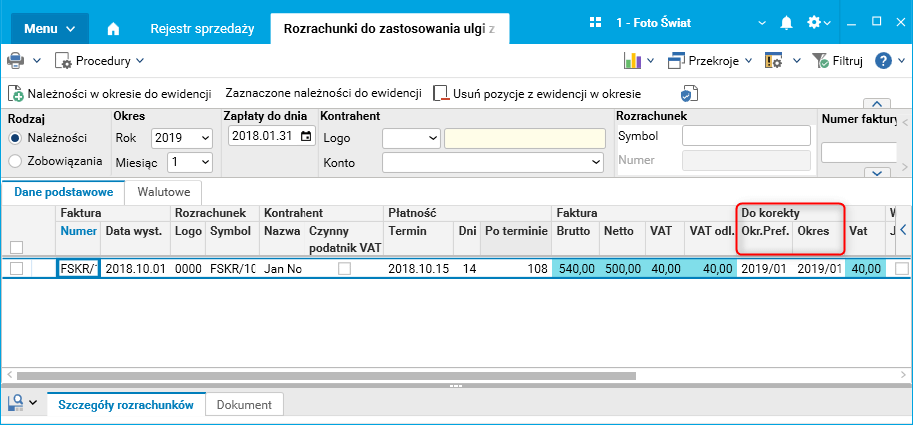Click the search document icon at bottom
Image resolution: width=913 pixels, height=425 pixels.
(x=16, y=402)
